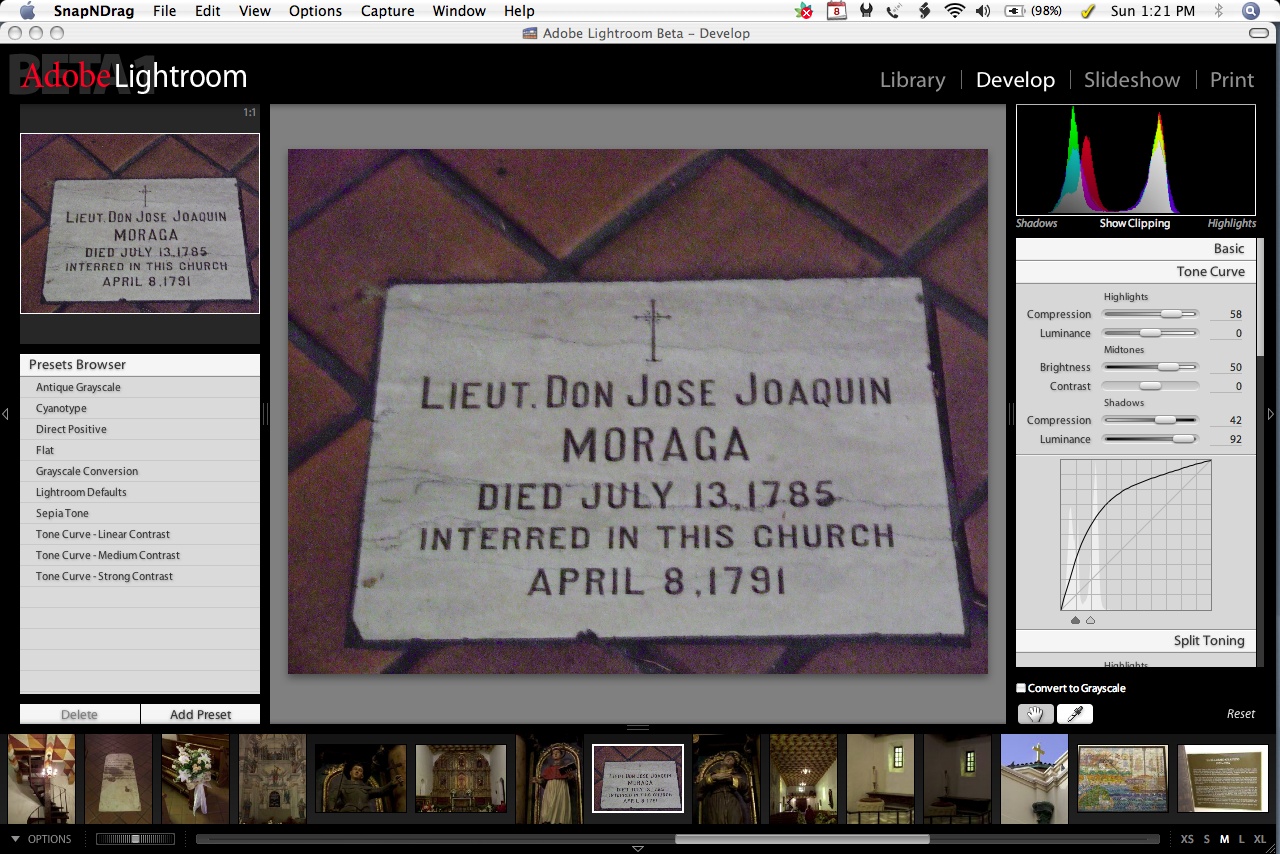Enable the Convert to Grayscale checkbox
Image resolution: width=1280 pixels, height=854 pixels.
click(x=1021, y=688)
